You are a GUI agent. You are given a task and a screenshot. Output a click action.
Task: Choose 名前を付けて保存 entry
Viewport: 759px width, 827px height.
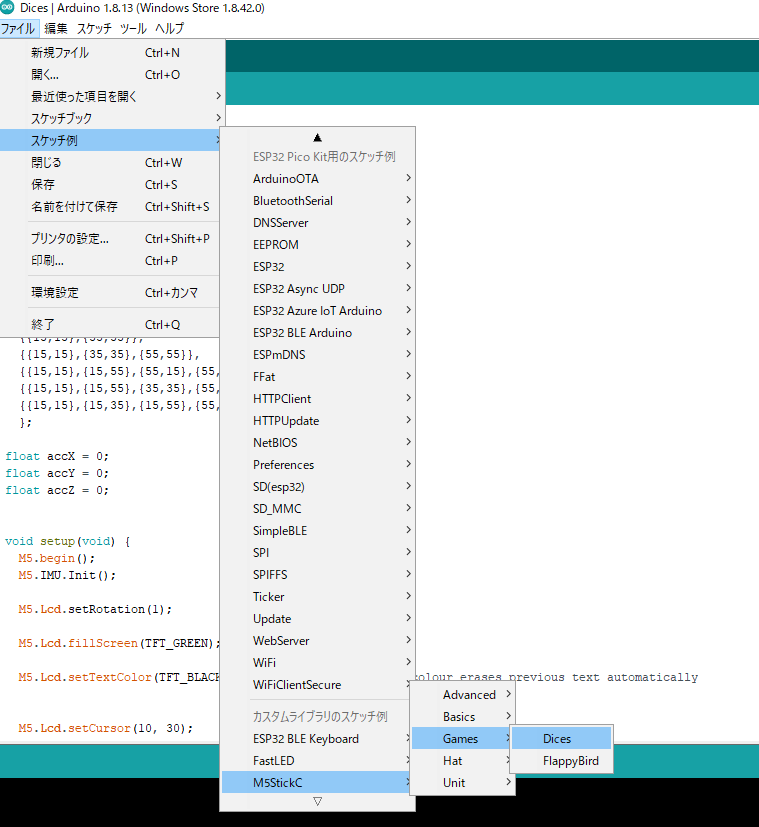pos(110,207)
